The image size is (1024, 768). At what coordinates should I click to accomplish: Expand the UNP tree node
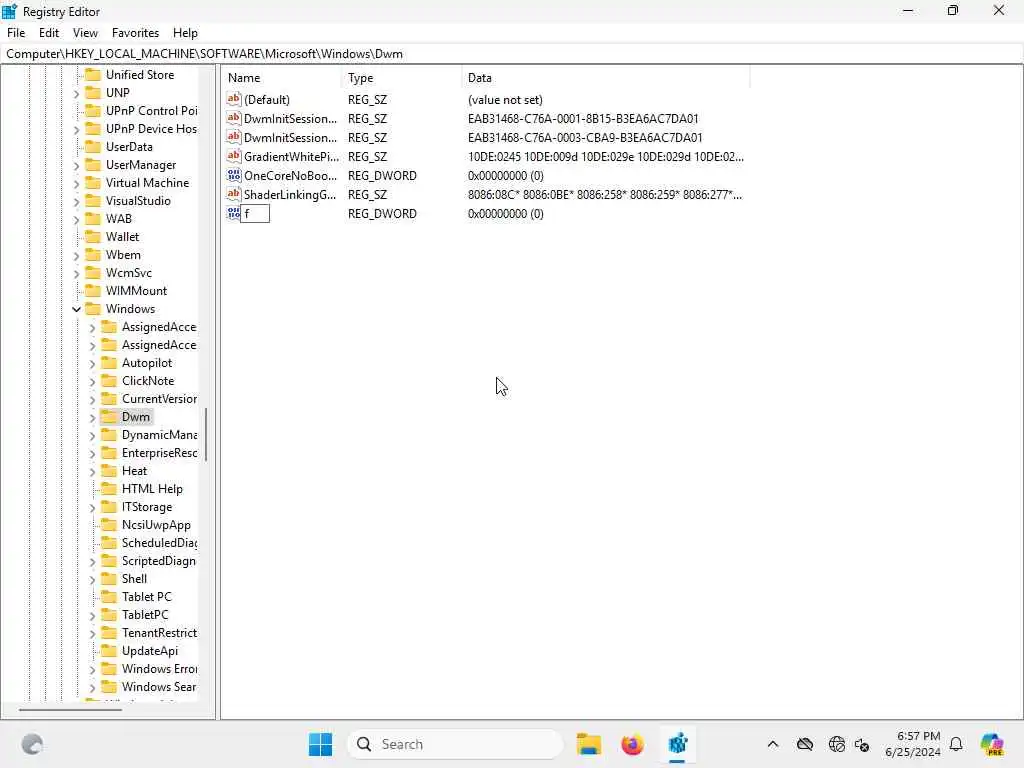tap(76, 93)
